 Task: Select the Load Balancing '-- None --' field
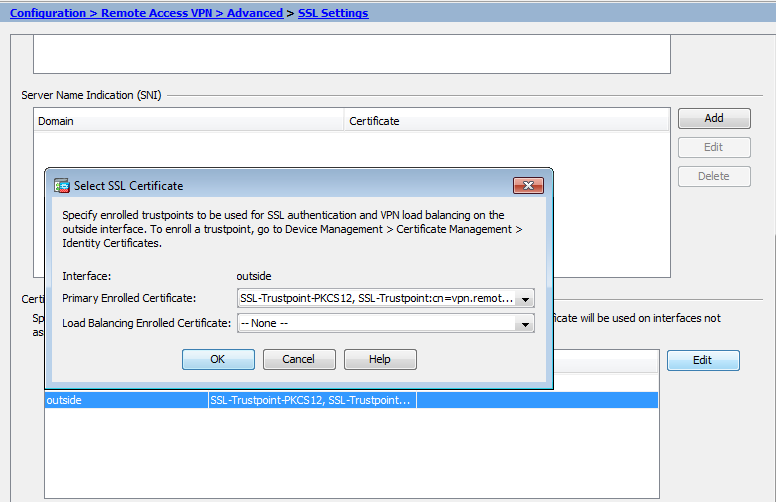[386, 324]
